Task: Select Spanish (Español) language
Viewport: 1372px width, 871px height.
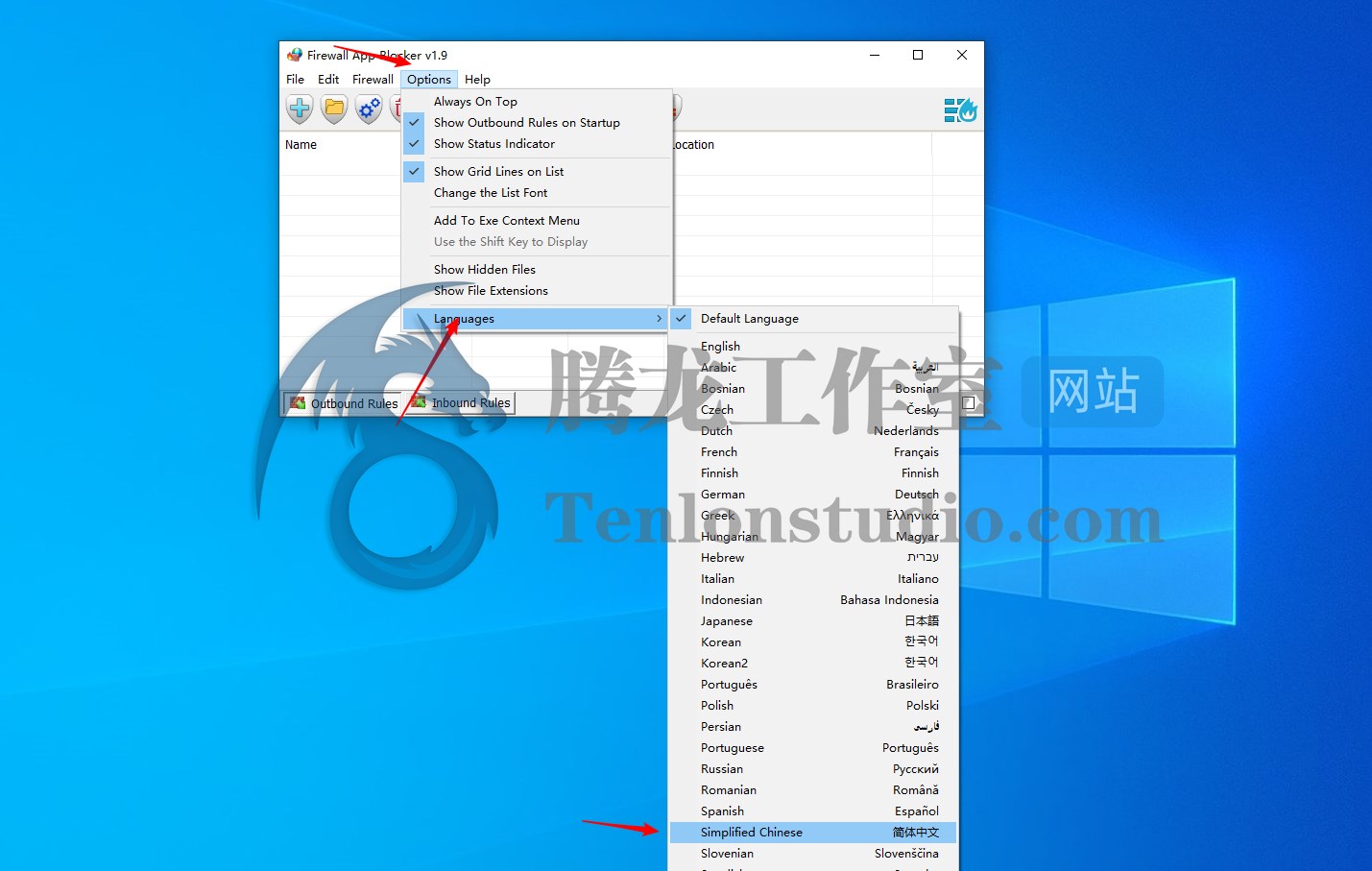Action: (813, 811)
